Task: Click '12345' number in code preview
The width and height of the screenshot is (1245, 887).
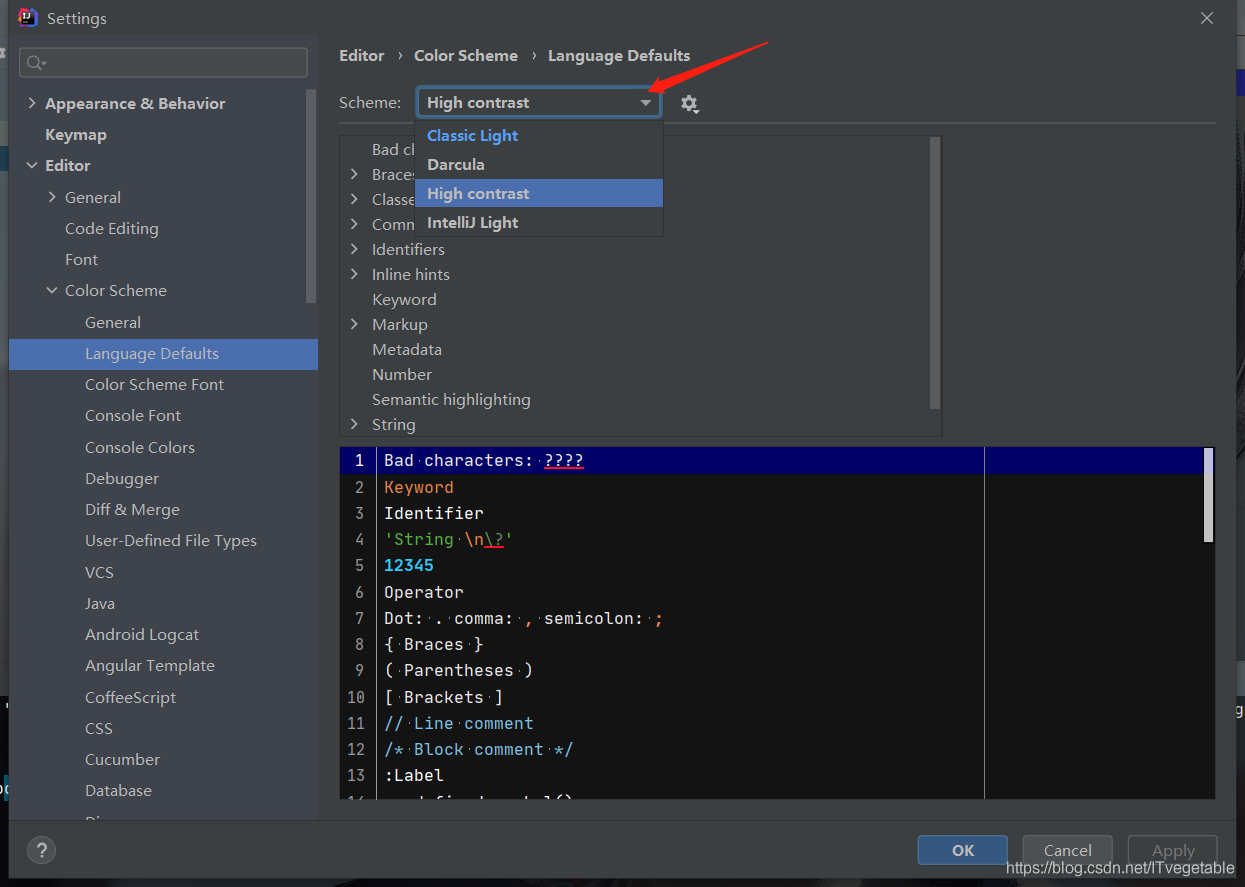Action: (409, 565)
